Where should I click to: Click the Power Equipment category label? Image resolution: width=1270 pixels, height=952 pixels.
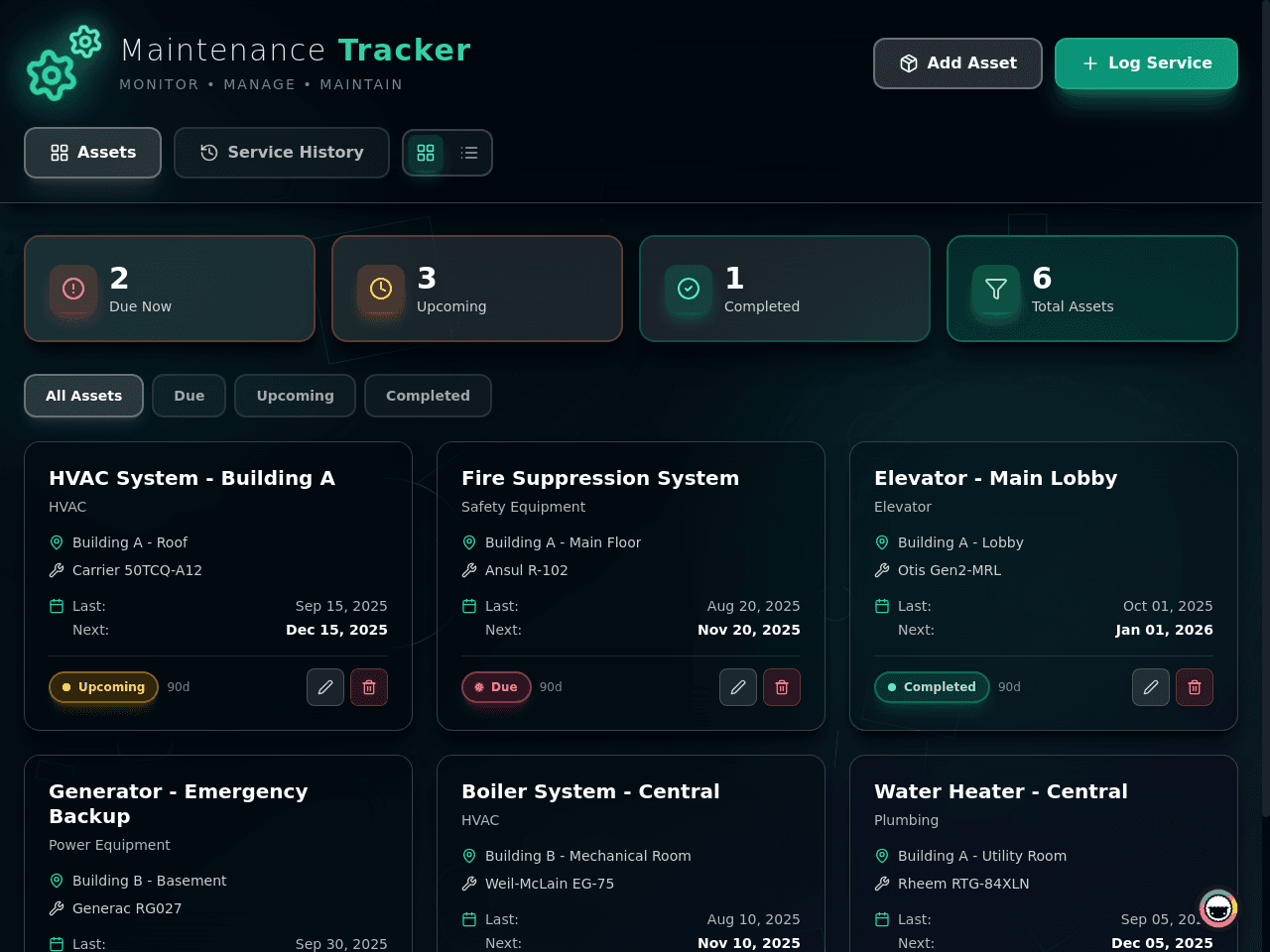click(x=109, y=845)
